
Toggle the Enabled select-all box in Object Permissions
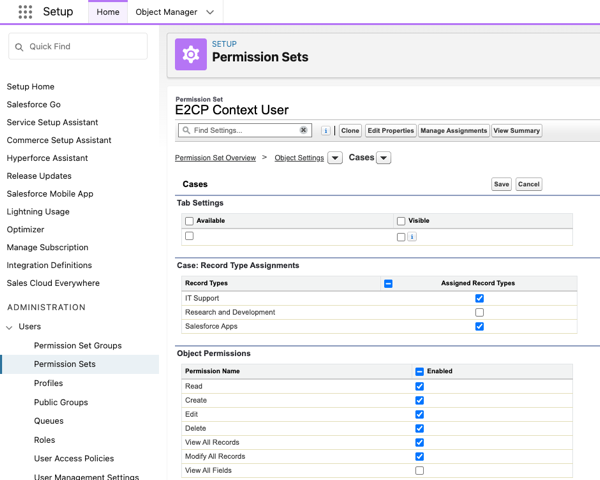click(419, 371)
